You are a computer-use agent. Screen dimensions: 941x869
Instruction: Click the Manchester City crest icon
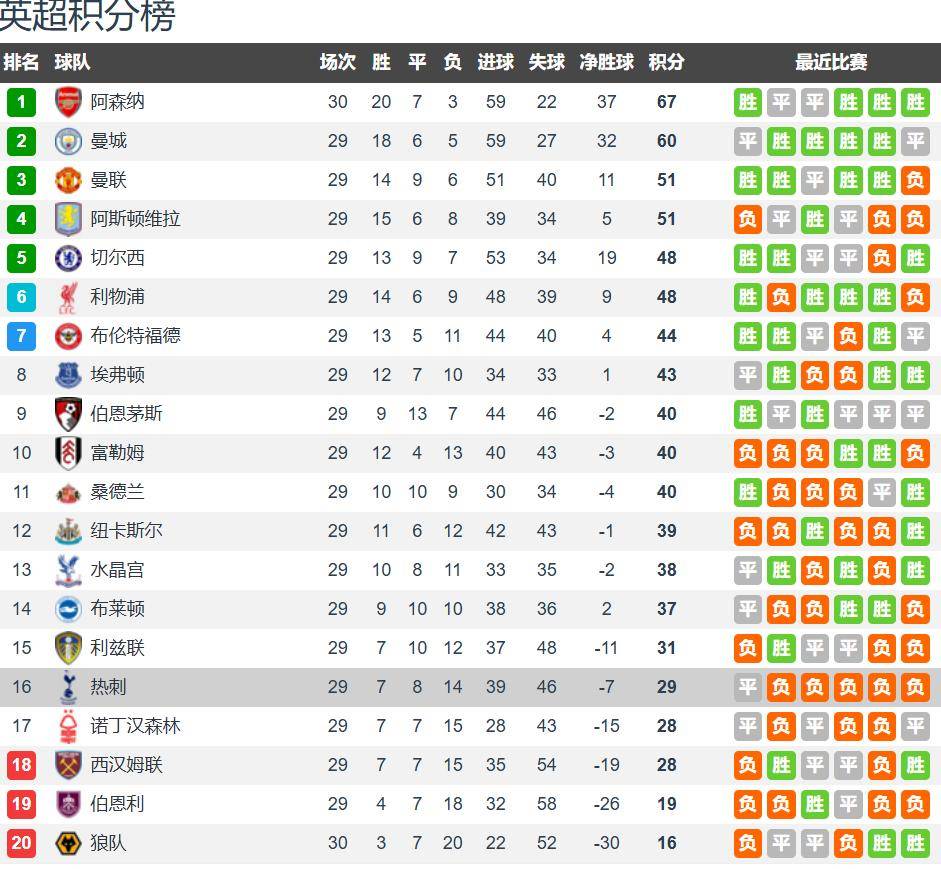coord(68,141)
